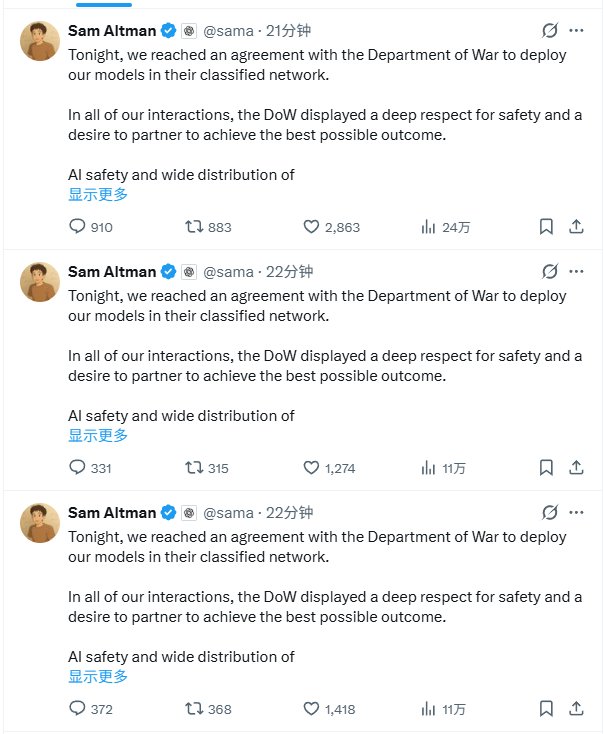Expand first tweet with 显示更多

click(98, 195)
